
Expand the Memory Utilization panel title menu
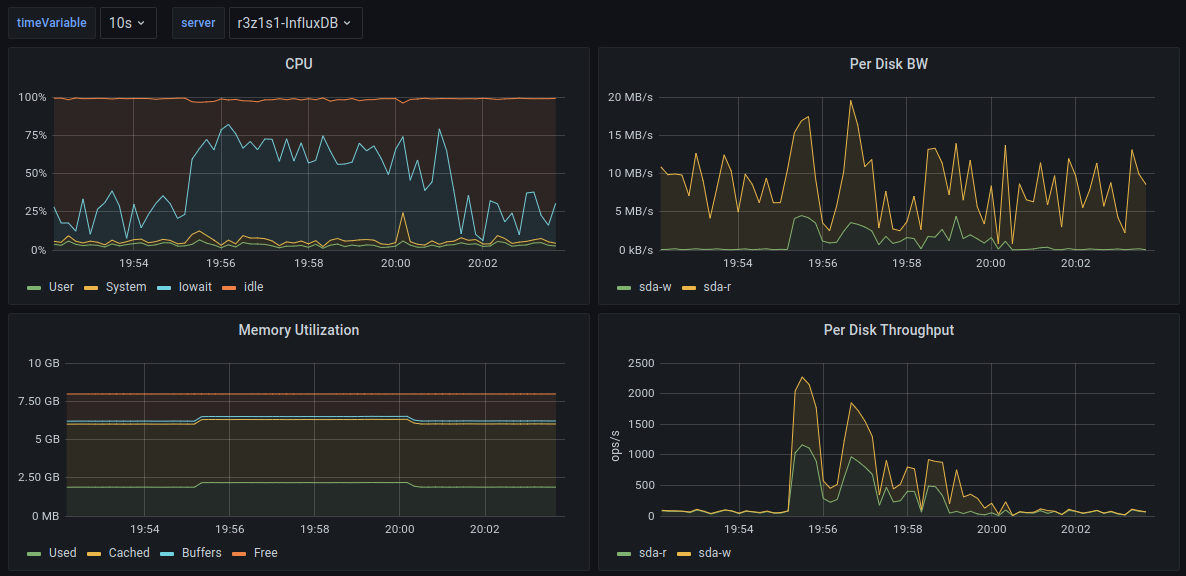(x=298, y=330)
